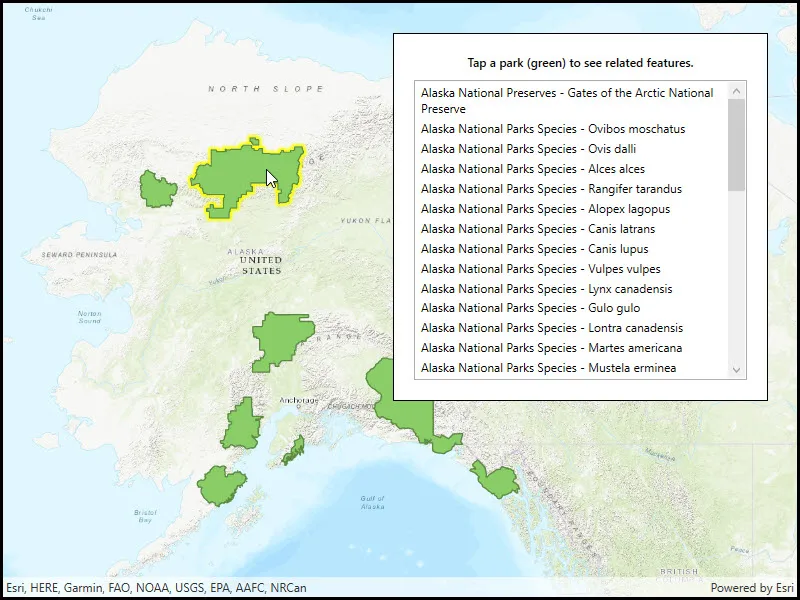
Task: Click the scrollbar up arrow in list
Action: click(x=736, y=91)
